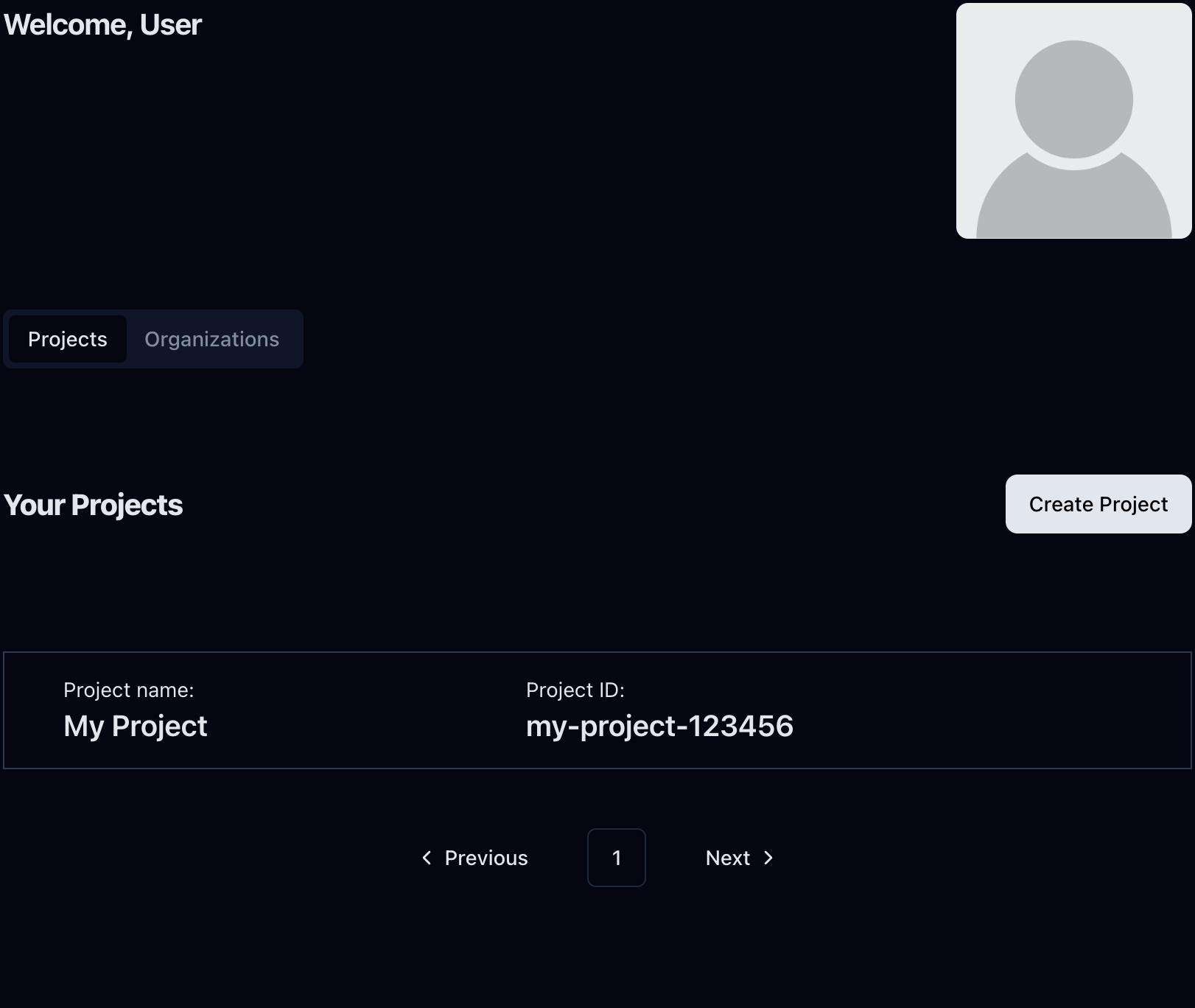Click the grey person silhouette head icon
1195x1008 pixels.
click(1073, 99)
